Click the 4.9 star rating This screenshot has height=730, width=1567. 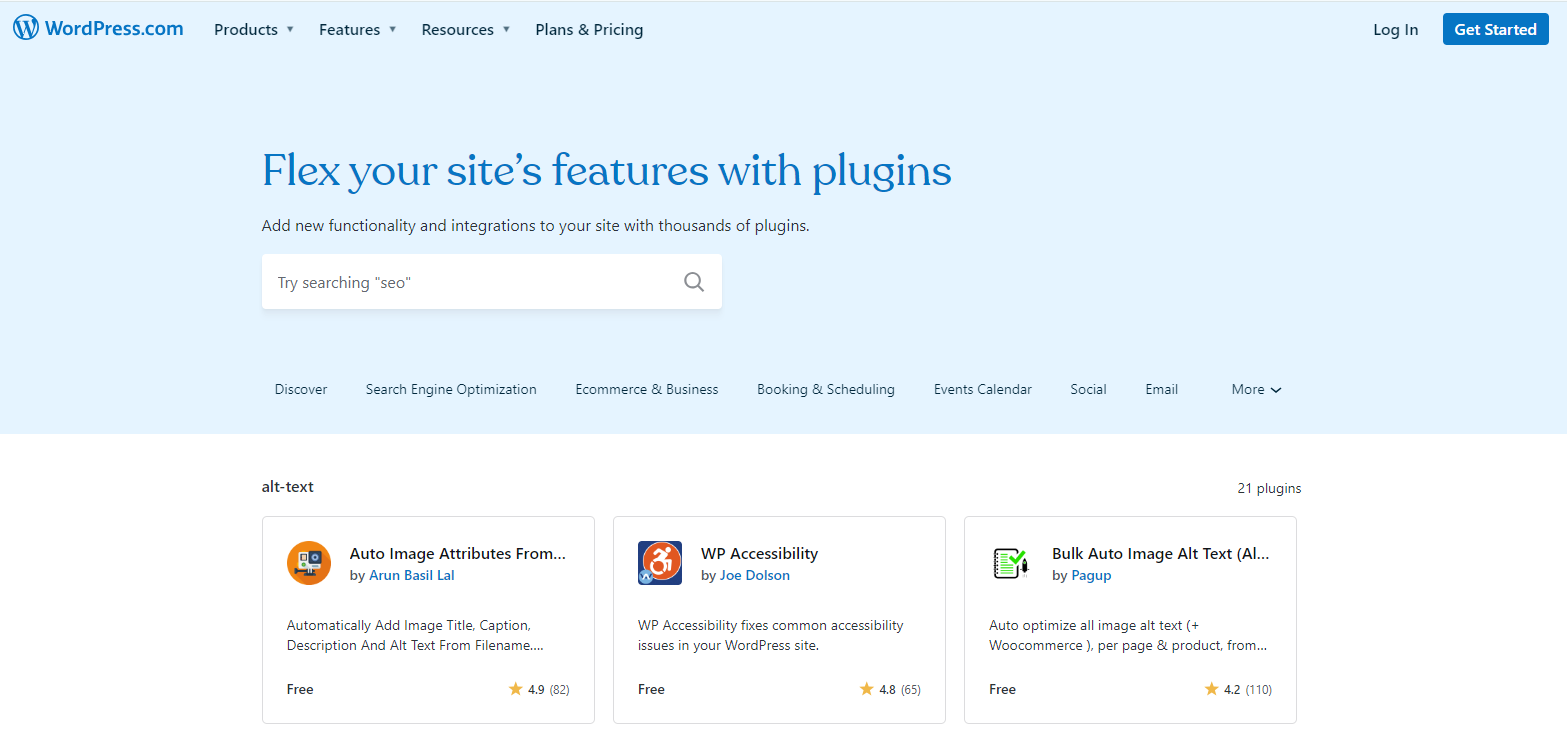coord(539,689)
